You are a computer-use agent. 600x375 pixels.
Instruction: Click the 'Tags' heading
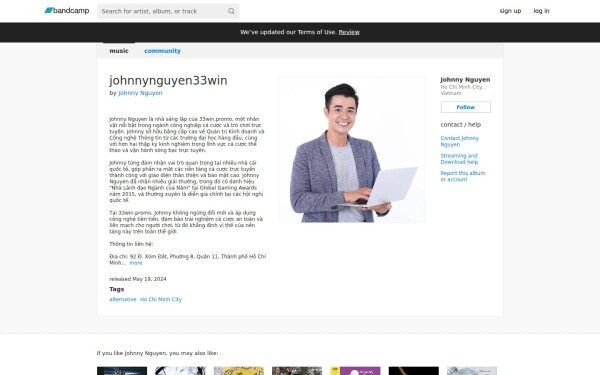tap(117, 289)
